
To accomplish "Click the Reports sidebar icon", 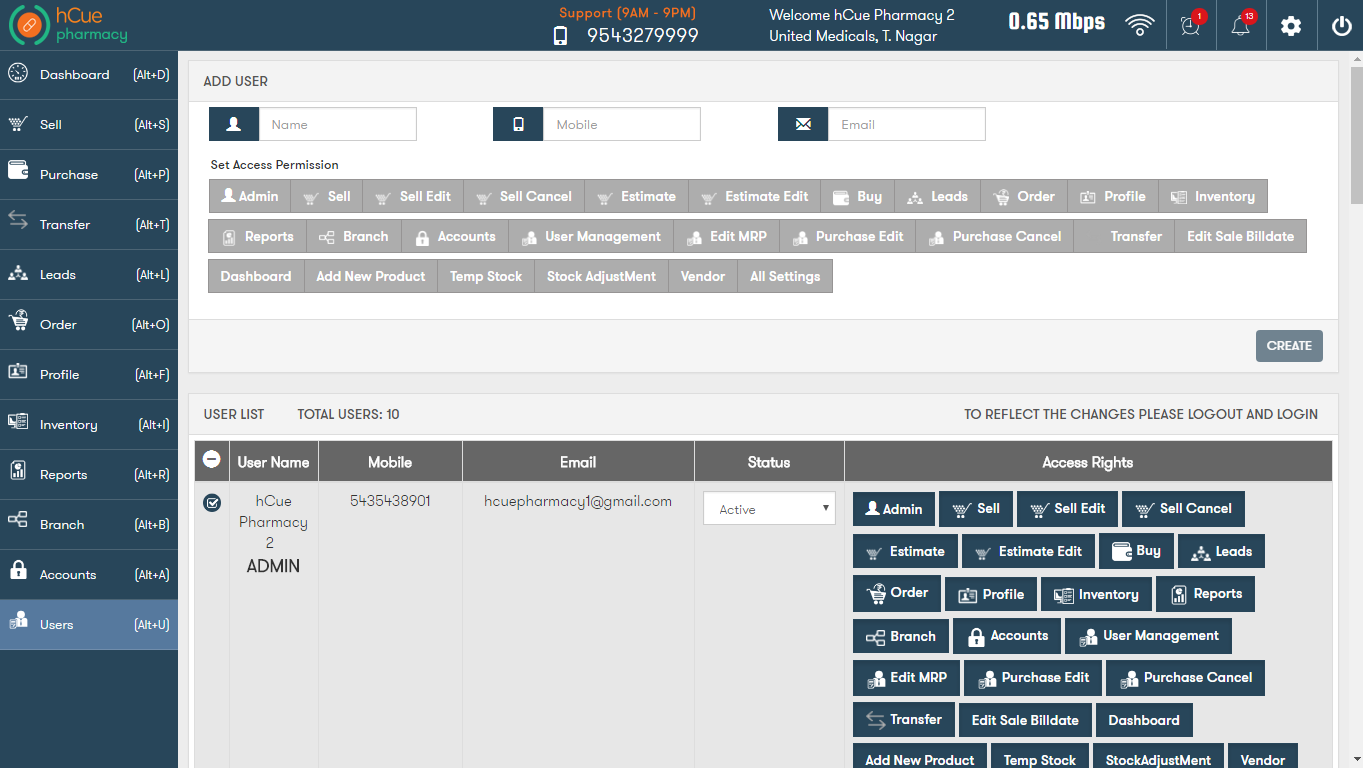I will pyautogui.click(x=18, y=471).
